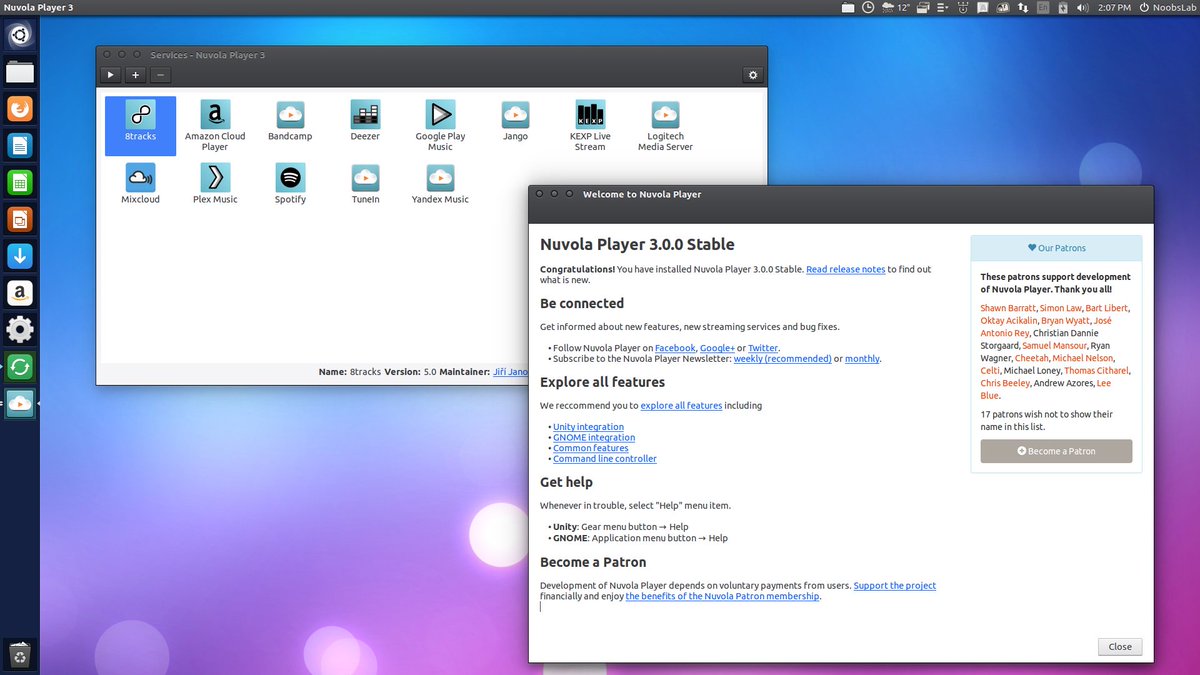Image resolution: width=1200 pixels, height=675 pixels.
Task: Open patron Michael Nelson link
Action: (1083, 358)
